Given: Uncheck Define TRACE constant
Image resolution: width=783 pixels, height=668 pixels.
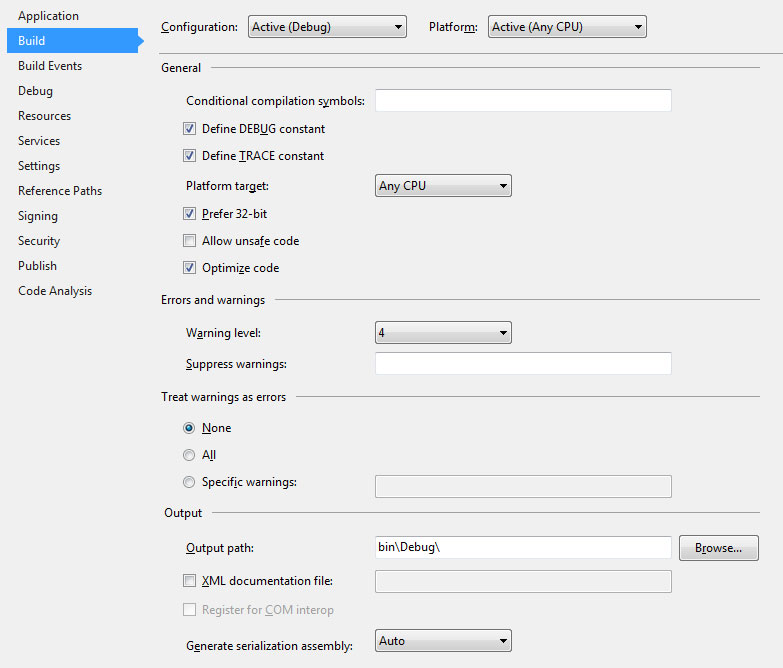Looking at the screenshot, I should 190,156.
